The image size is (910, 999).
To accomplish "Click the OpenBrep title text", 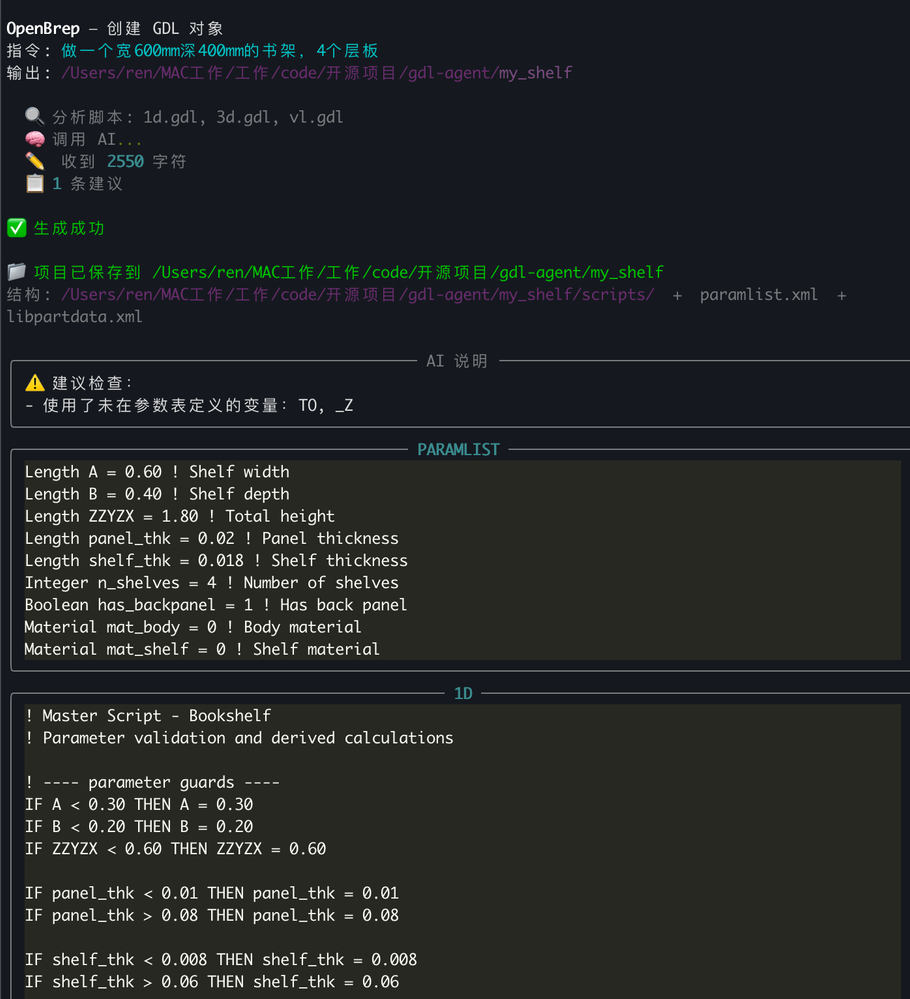I will pyautogui.click(x=43, y=29).
